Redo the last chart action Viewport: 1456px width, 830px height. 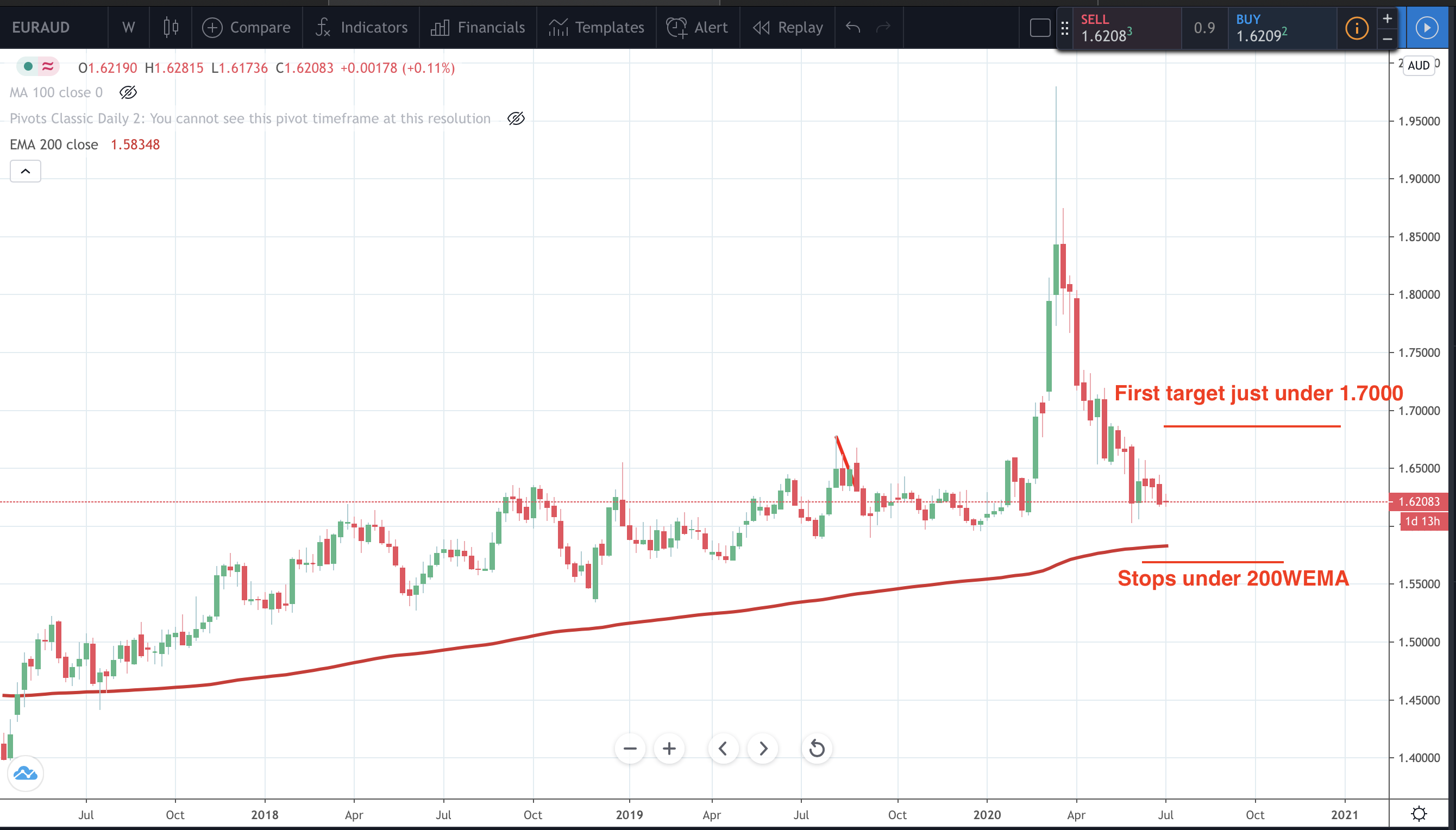coord(883,27)
